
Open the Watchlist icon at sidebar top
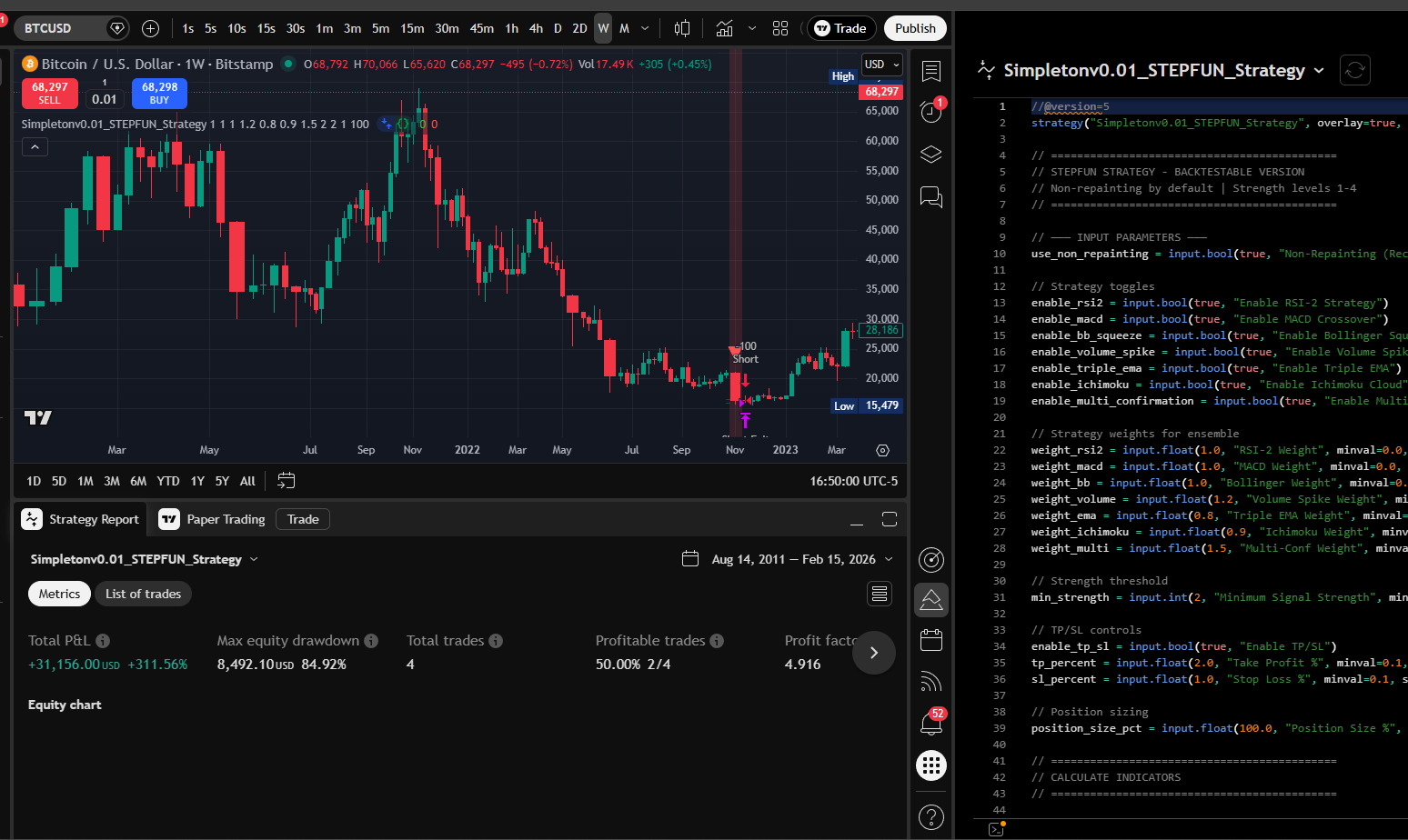[x=930, y=71]
